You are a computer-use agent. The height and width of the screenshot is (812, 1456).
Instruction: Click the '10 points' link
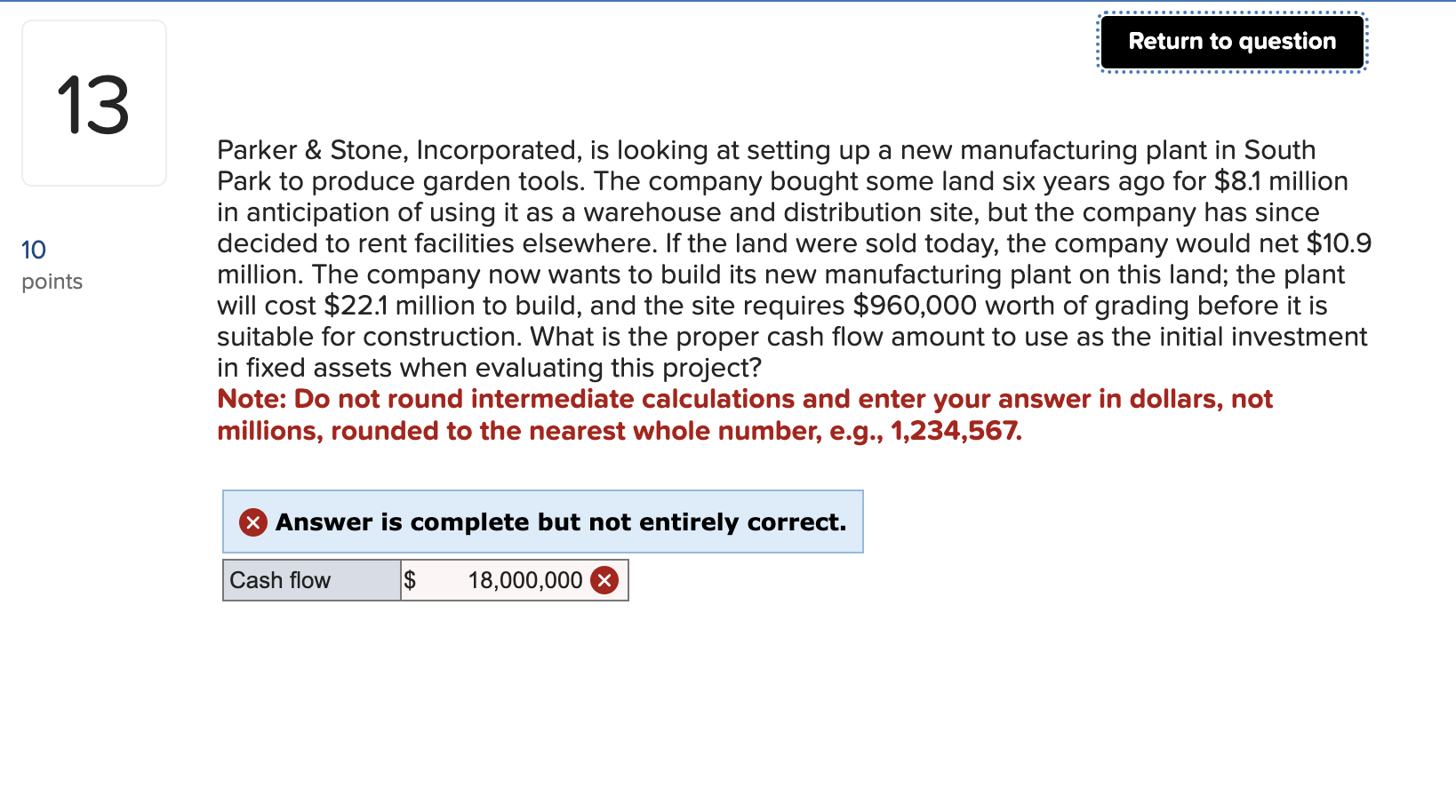pos(33,250)
